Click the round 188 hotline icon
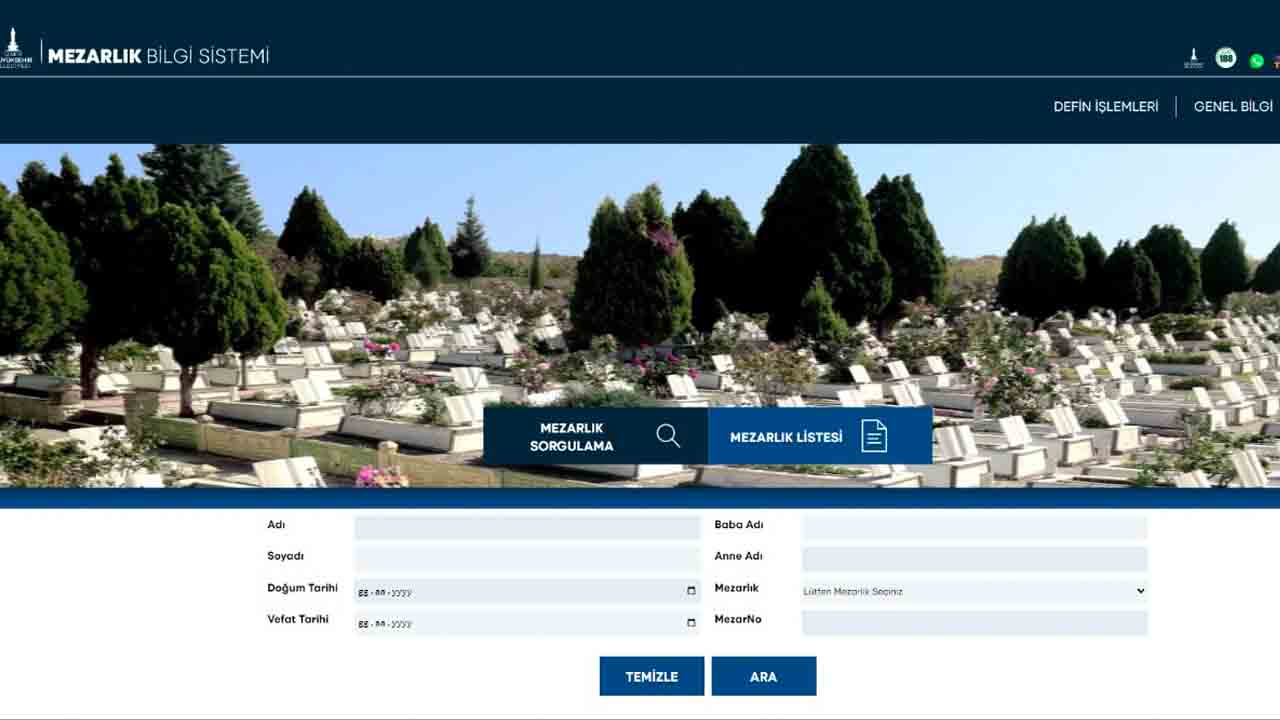 click(x=1225, y=58)
